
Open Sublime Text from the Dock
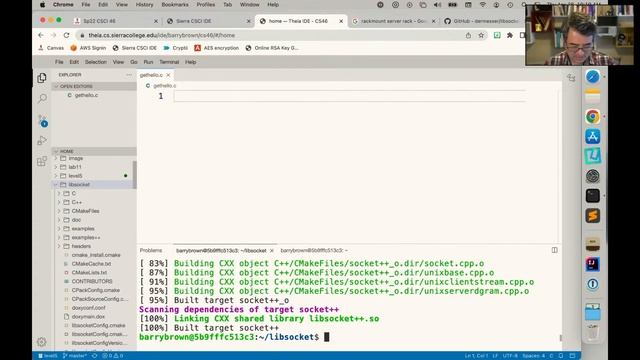(593, 216)
